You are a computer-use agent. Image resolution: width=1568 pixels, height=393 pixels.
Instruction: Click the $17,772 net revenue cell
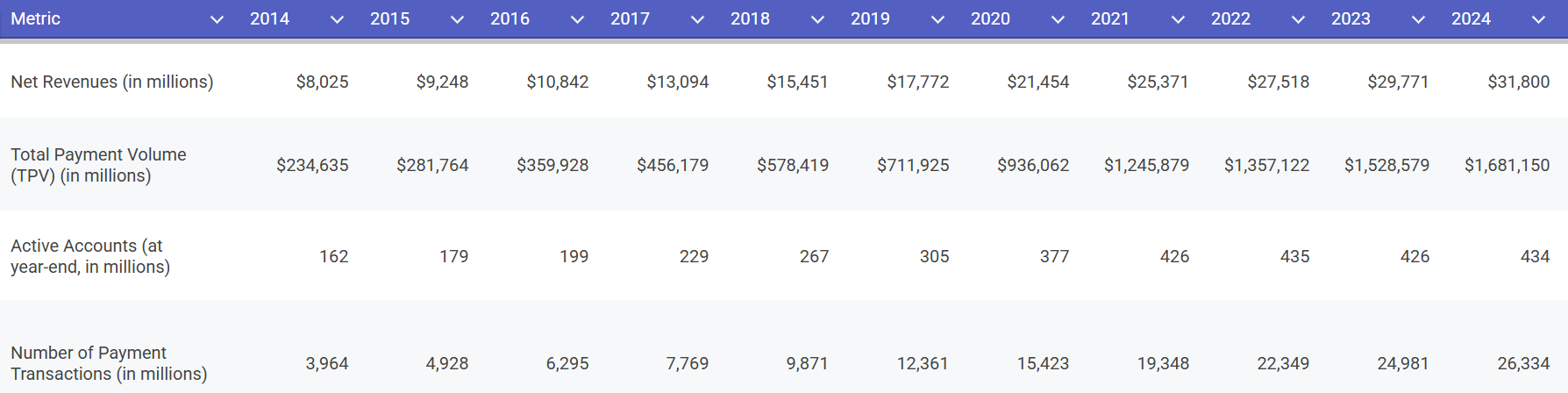917,82
